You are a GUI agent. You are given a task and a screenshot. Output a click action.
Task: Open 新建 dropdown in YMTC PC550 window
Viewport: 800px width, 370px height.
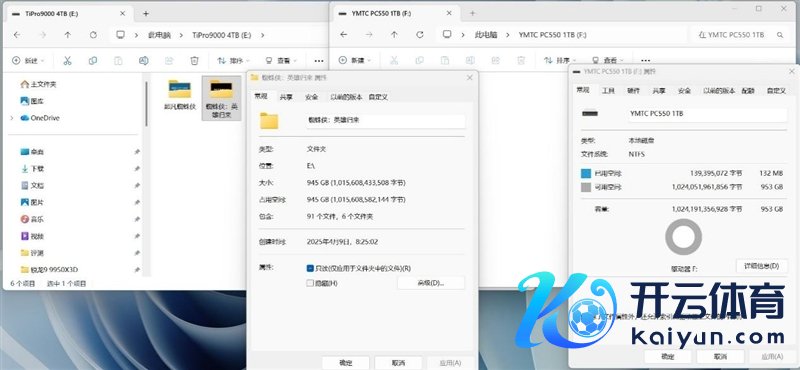pos(355,60)
